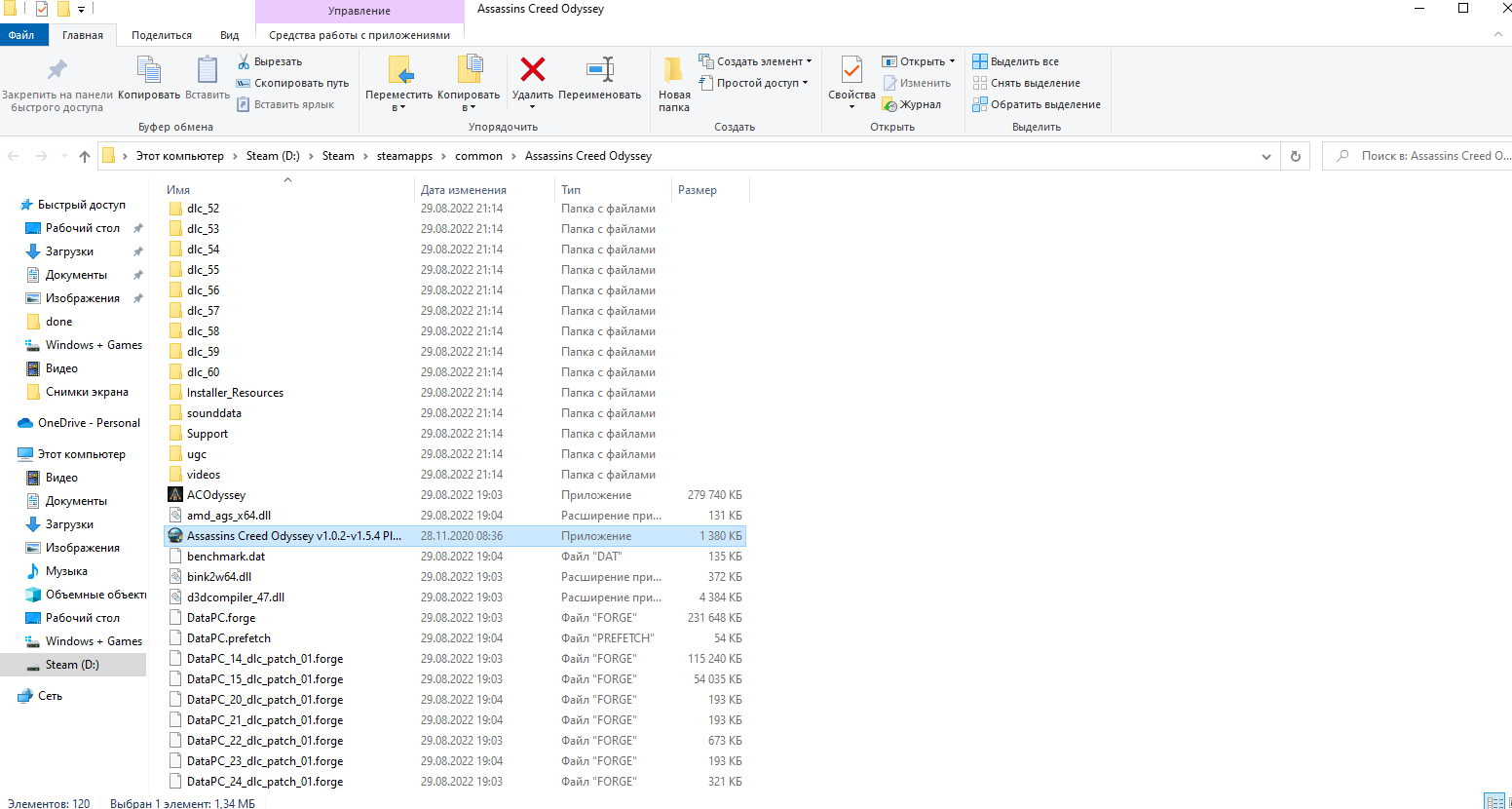Select the Installer_Resources folder icon
The image size is (1512, 809).
click(x=175, y=393)
